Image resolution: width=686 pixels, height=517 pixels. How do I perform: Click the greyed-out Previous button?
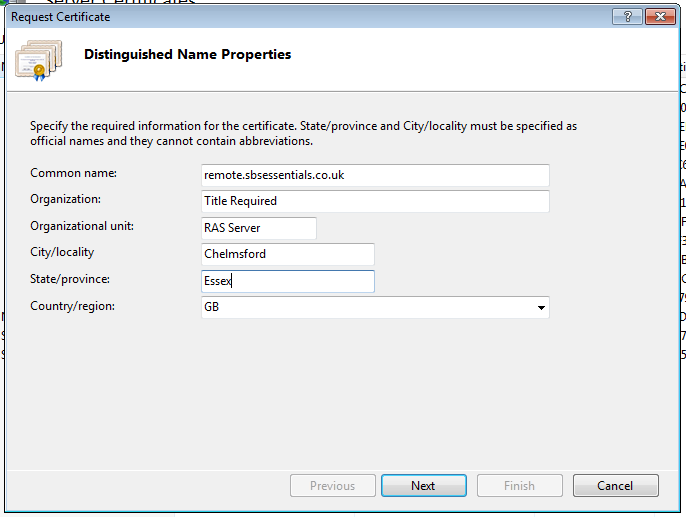(332, 486)
